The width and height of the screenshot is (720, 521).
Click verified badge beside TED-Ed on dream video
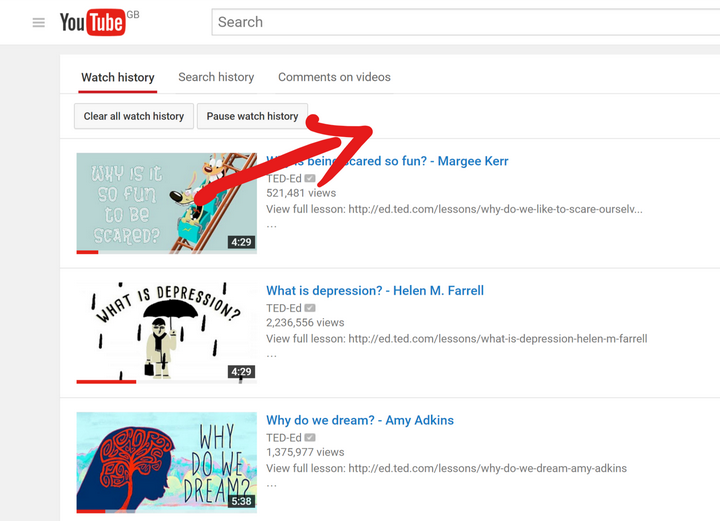click(x=310, y=437)
